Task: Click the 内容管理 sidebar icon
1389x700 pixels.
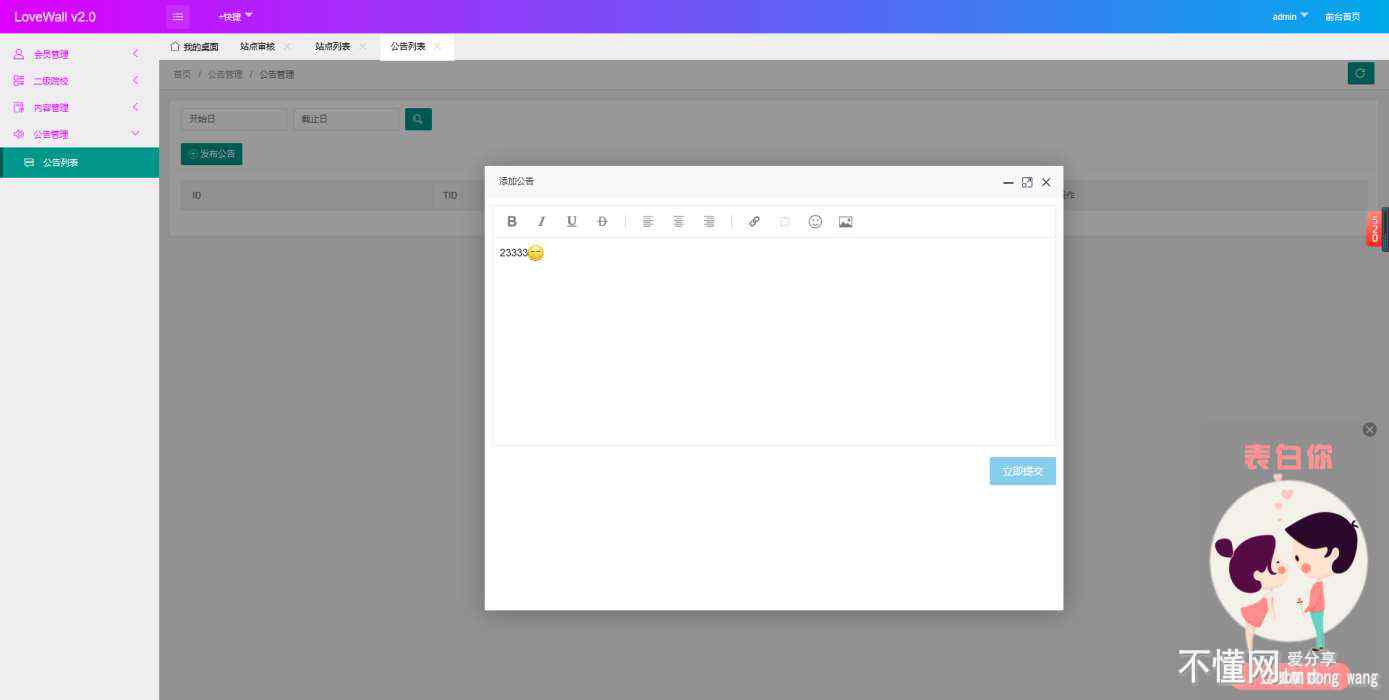Action: tap(18, 107)
